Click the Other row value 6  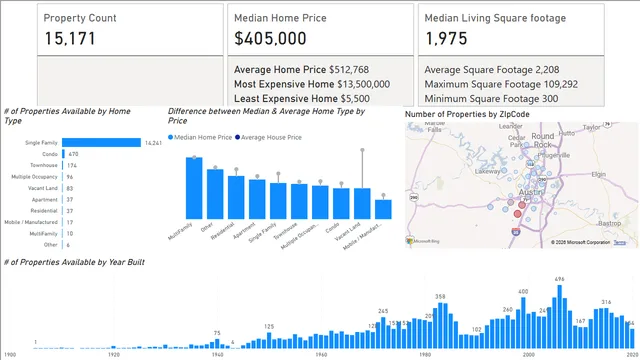68,245
